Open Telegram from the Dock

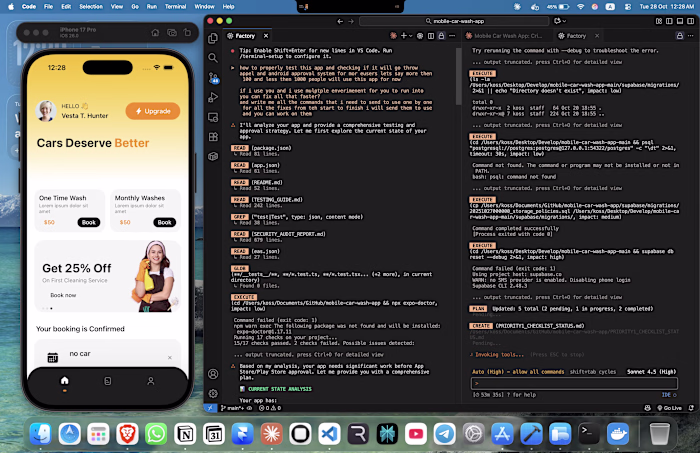pyautogui.click(x=445, y=433)
